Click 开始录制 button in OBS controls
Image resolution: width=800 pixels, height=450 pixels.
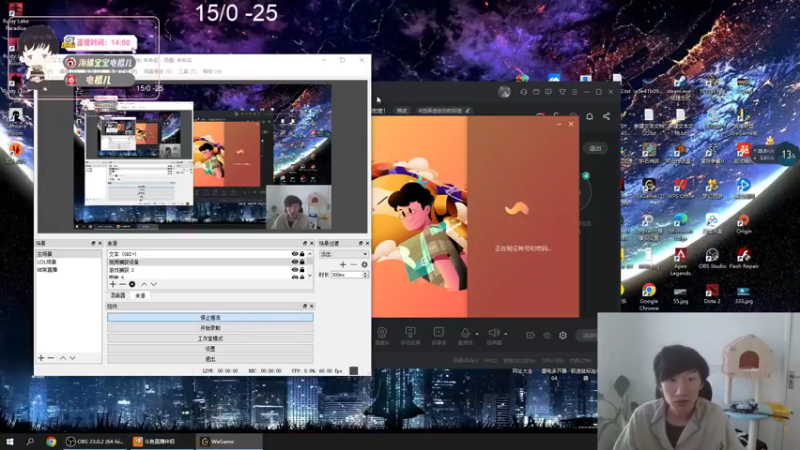pyautogui.click(x=210, y=328)
